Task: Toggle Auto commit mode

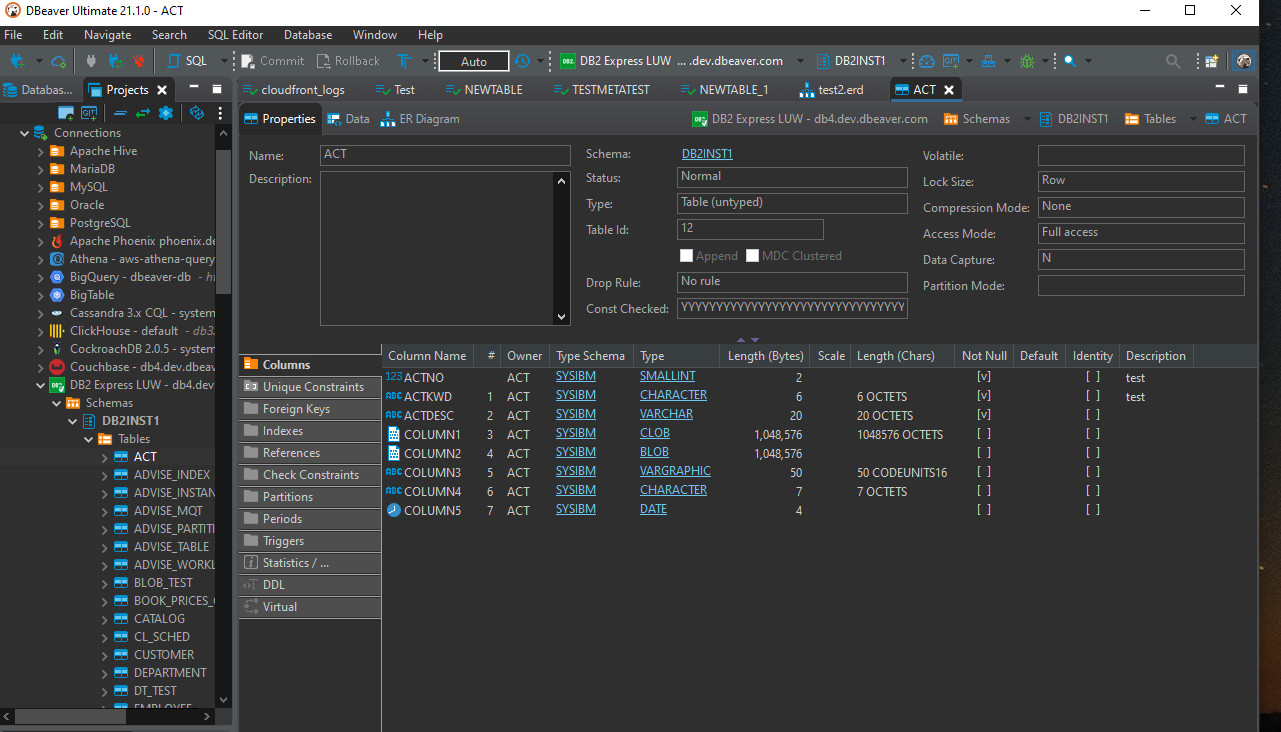Action: [x=473, y=60]
